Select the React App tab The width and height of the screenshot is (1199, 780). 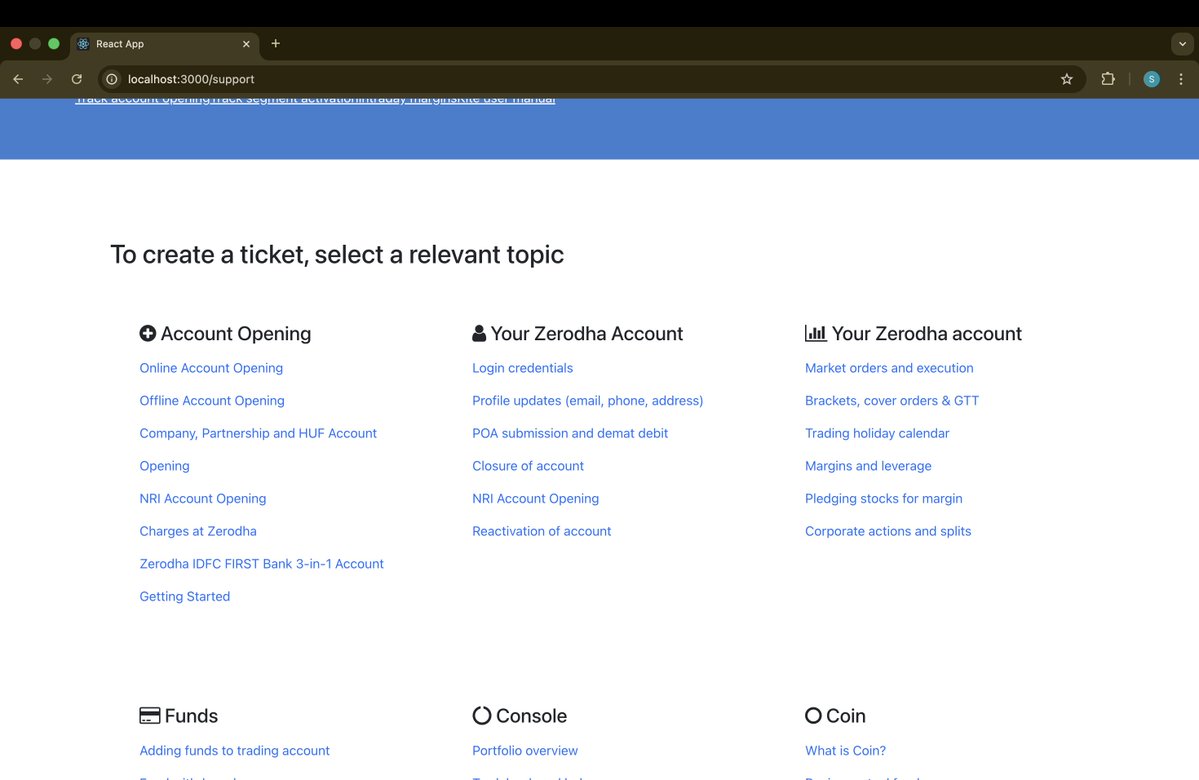pos(164,44)
